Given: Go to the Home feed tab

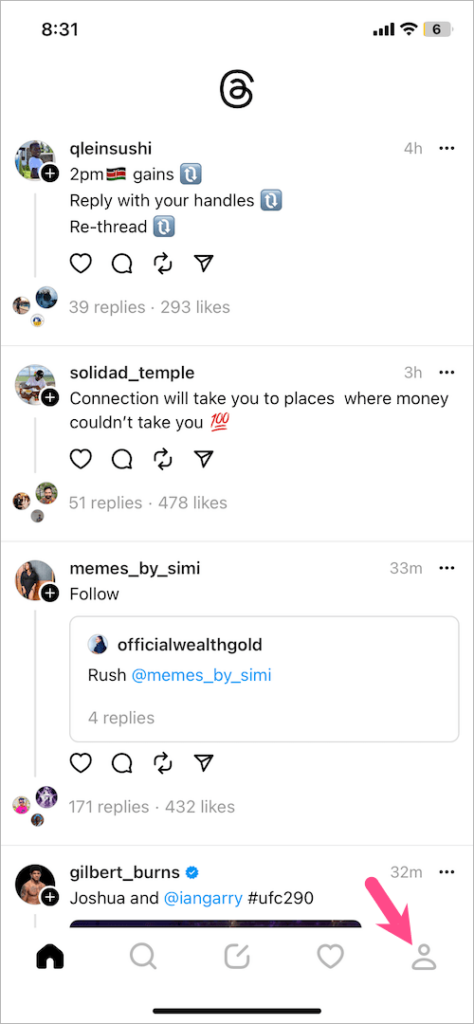Looking at the screenshot, I should point(50,958).
